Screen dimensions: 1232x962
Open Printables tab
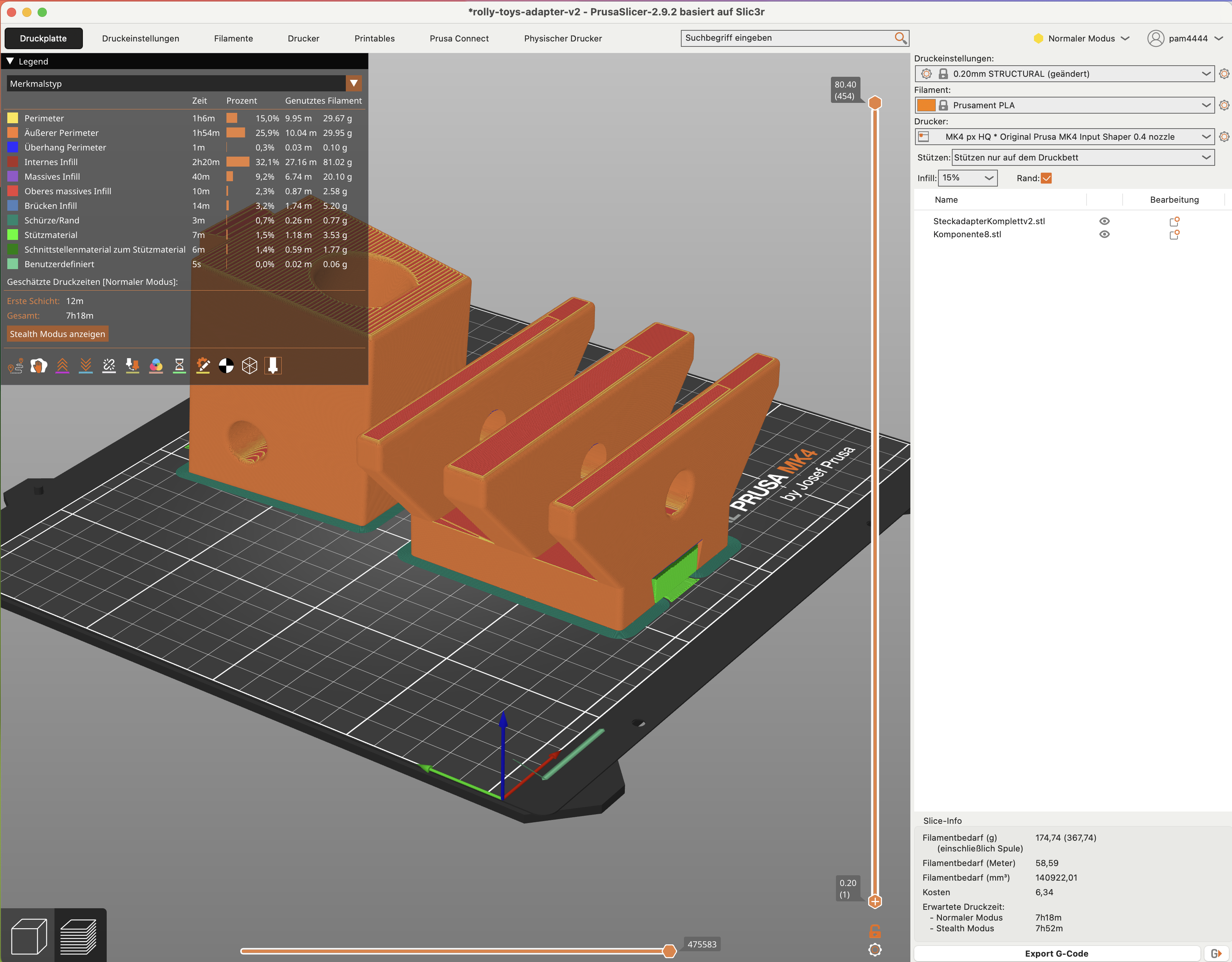coord(375,38)
